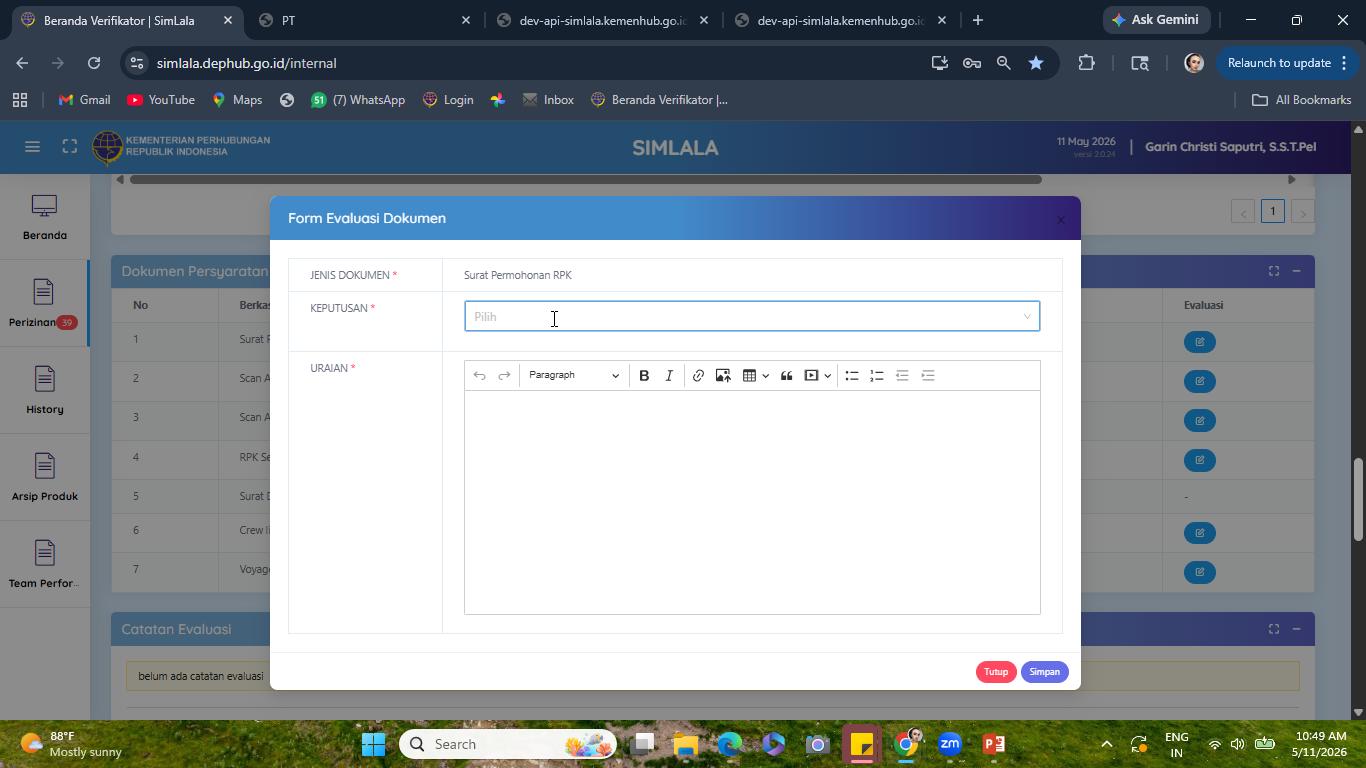
Task: Open Zoom from the taskbar
Action: (x=950, y=744)
